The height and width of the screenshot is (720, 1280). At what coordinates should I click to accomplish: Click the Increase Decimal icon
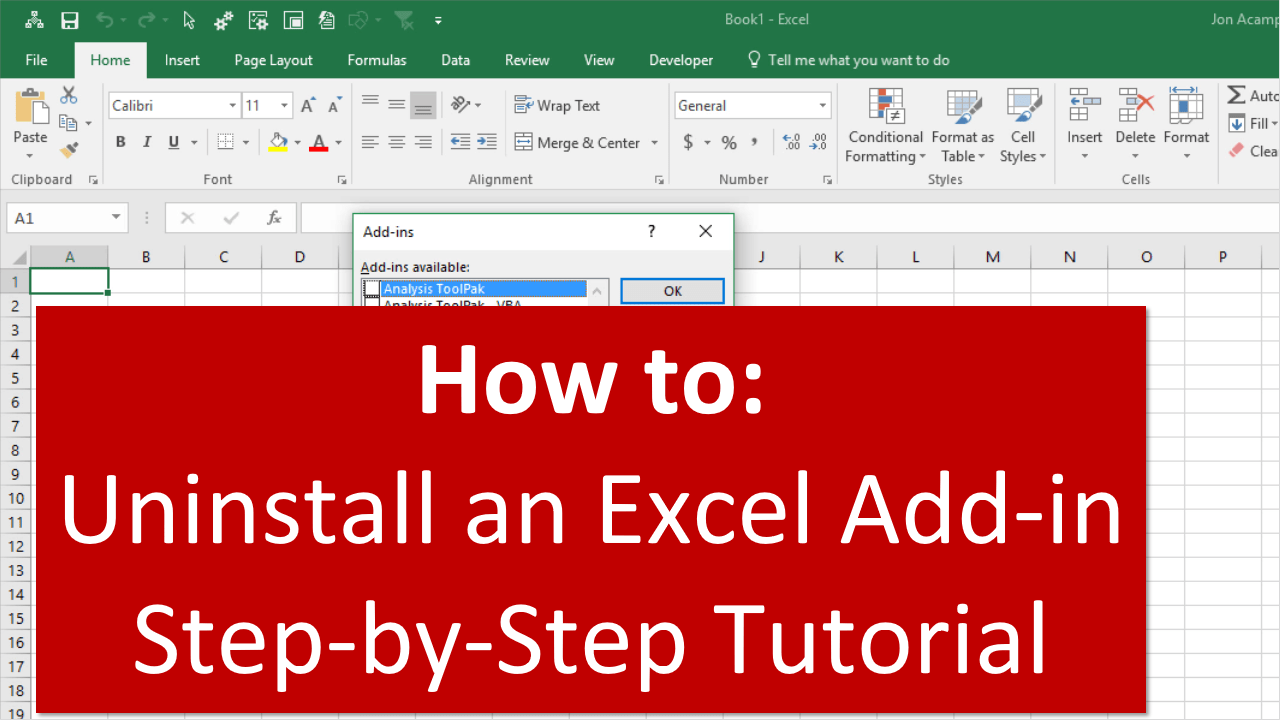click(x=789, y=142)
